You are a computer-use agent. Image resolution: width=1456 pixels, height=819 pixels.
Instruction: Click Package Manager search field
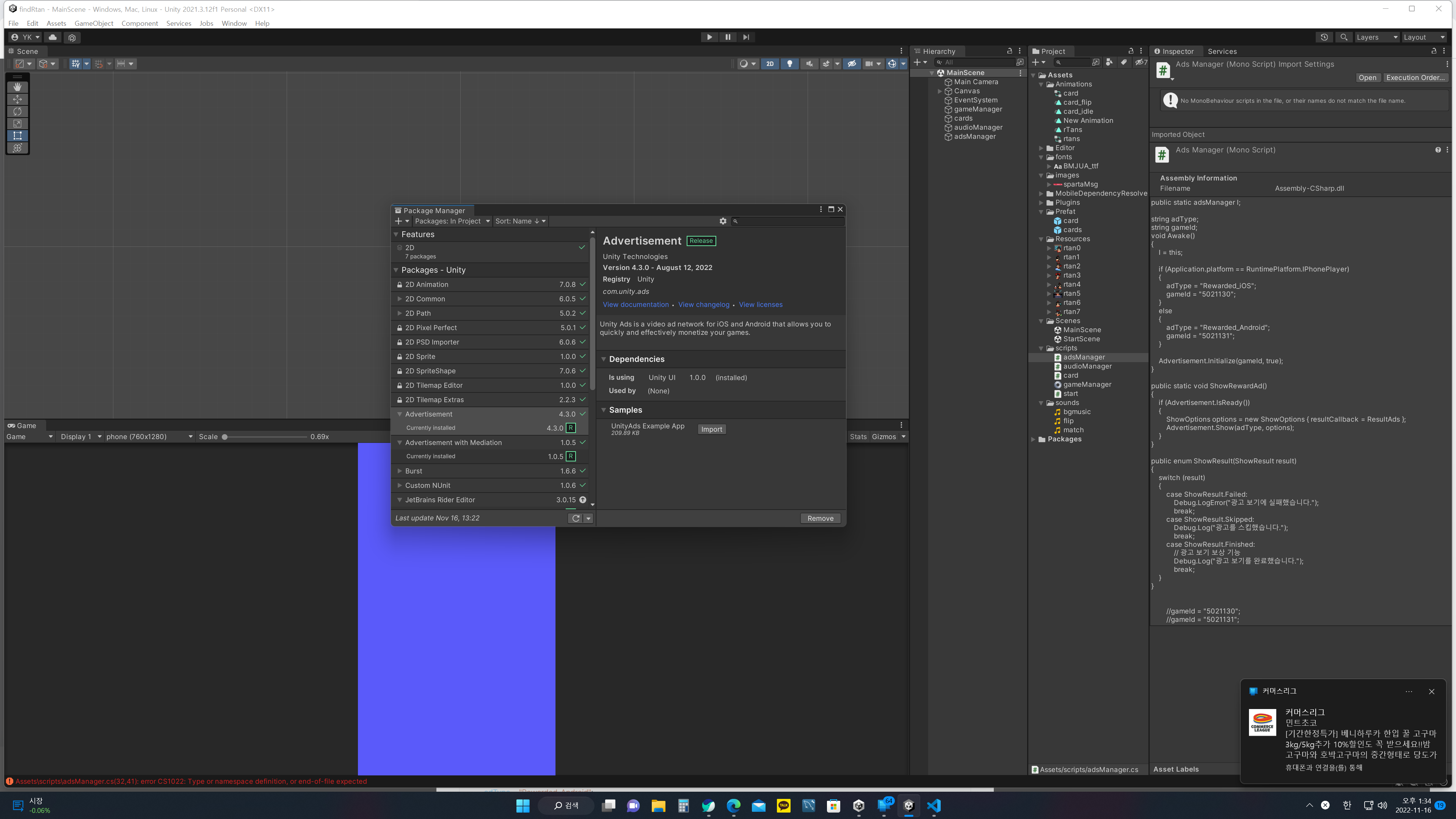click(788, 221)
